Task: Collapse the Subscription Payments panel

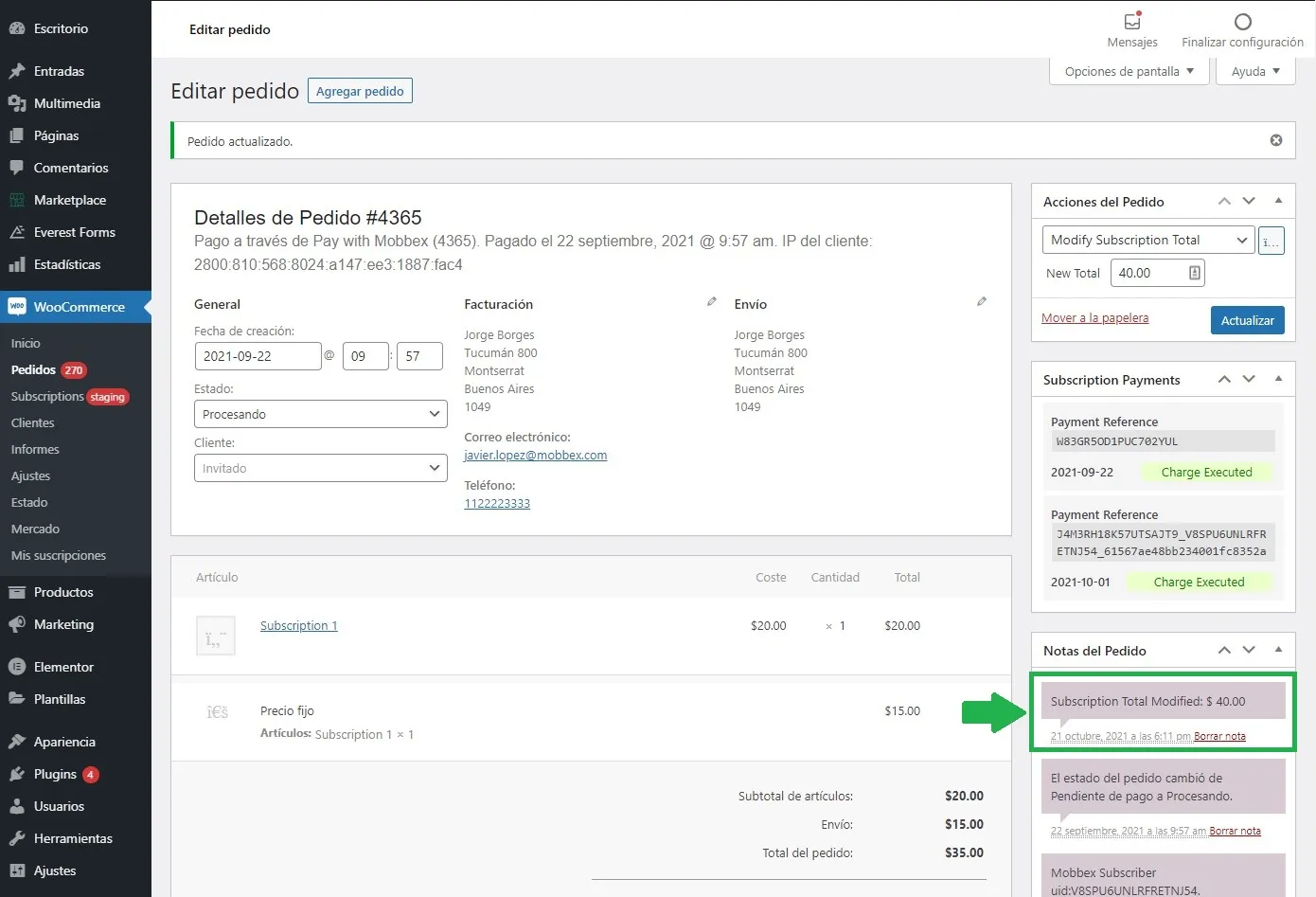Action: 1278,379
